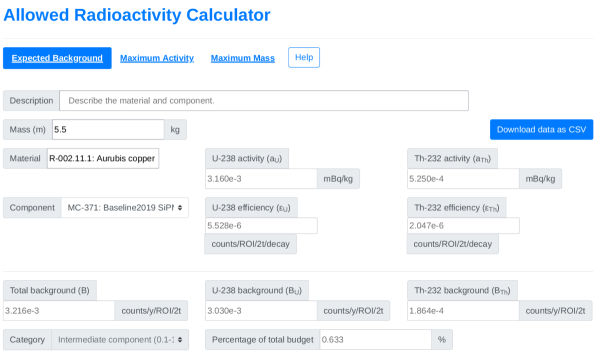Focus the Description text field
Viewport: 598px width, 362px height.
(264, 101)
